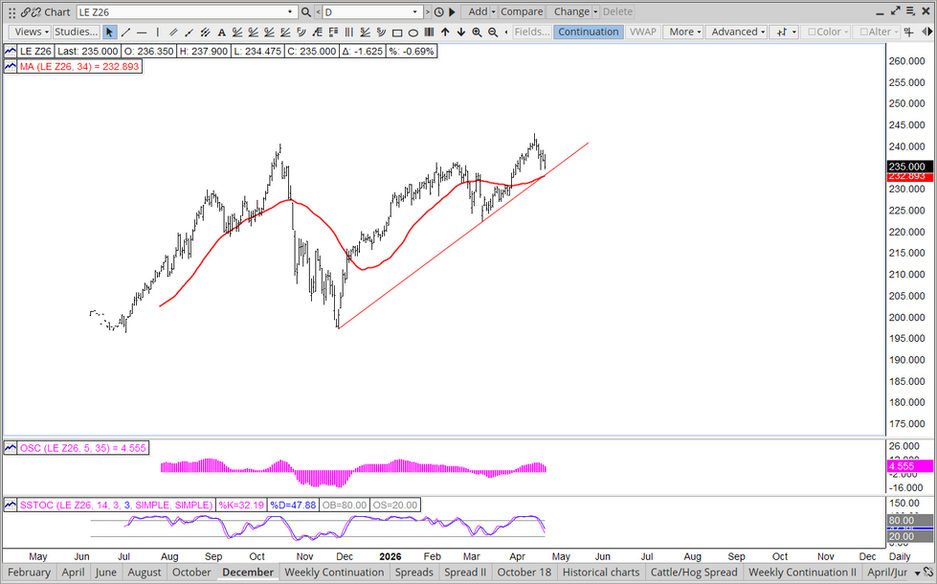Open the LE Z26 symbol dropdown arrow
The width and height of the screenshot is (937, 584).
(x=290, y=12)
